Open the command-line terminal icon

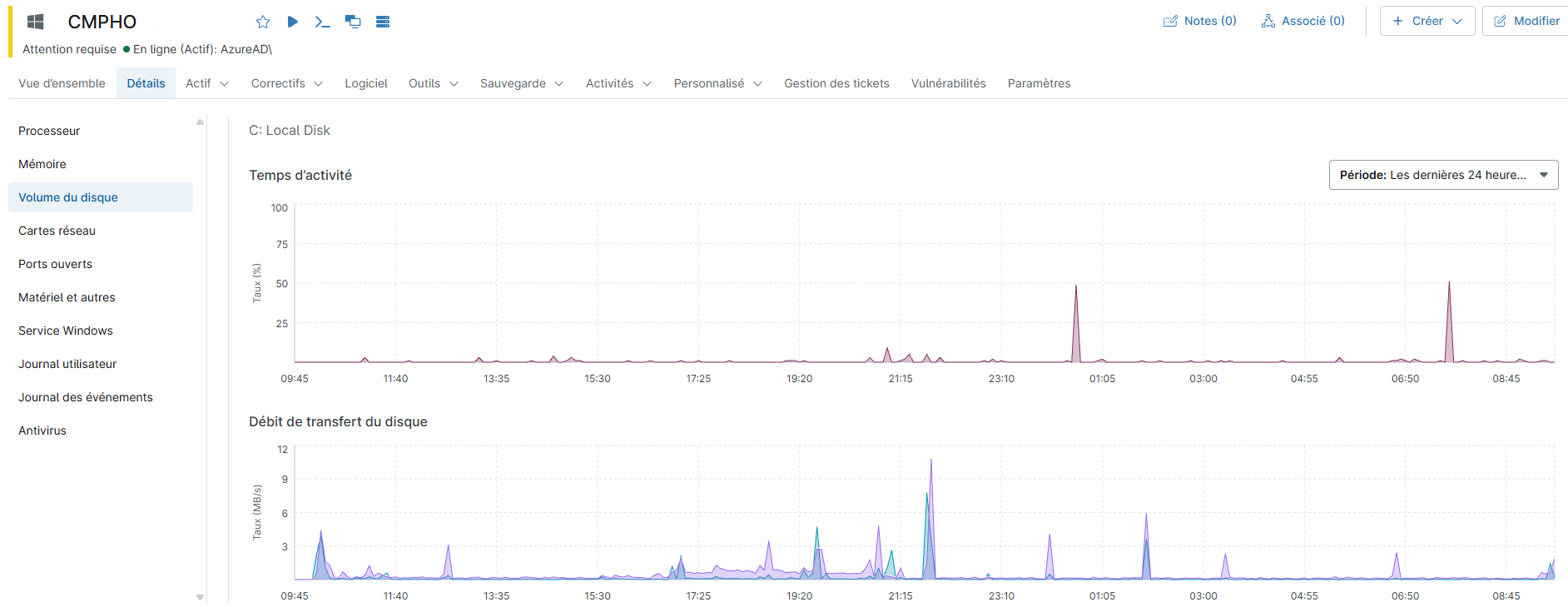tap(322, 22)
